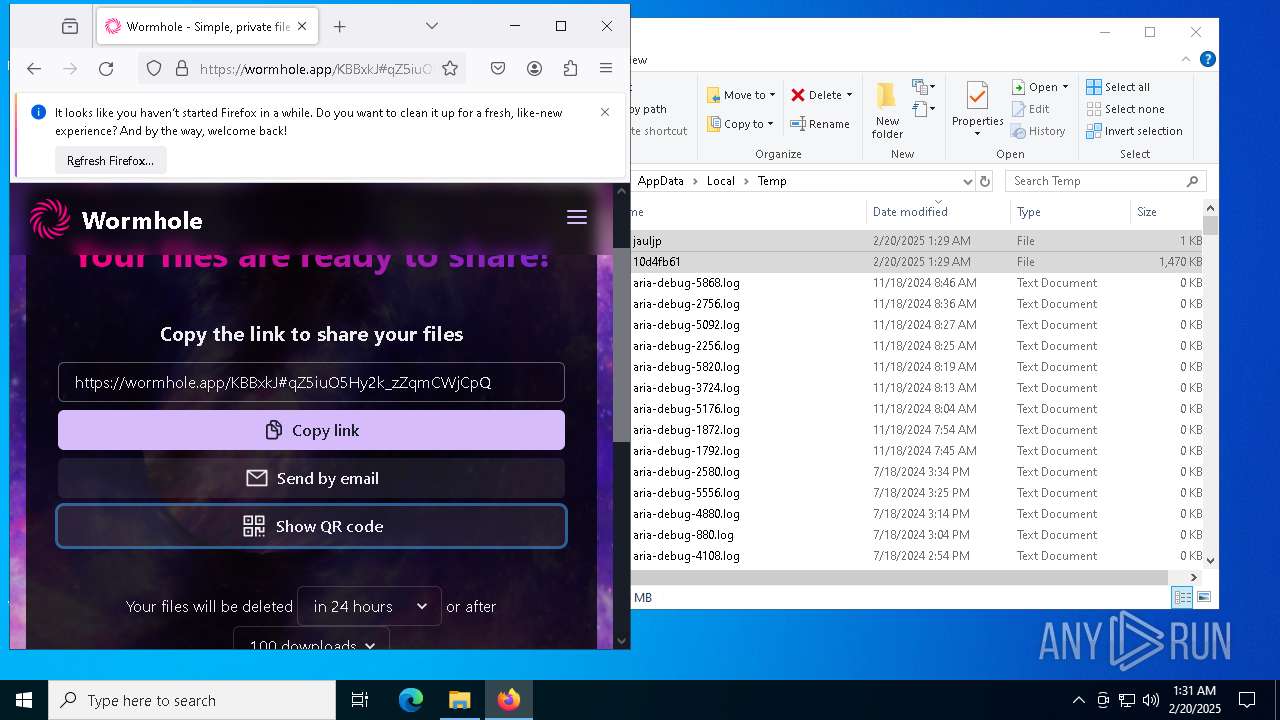Click Local in Explorer breadcrumb
1280x720 pixels.
(721, 181)
